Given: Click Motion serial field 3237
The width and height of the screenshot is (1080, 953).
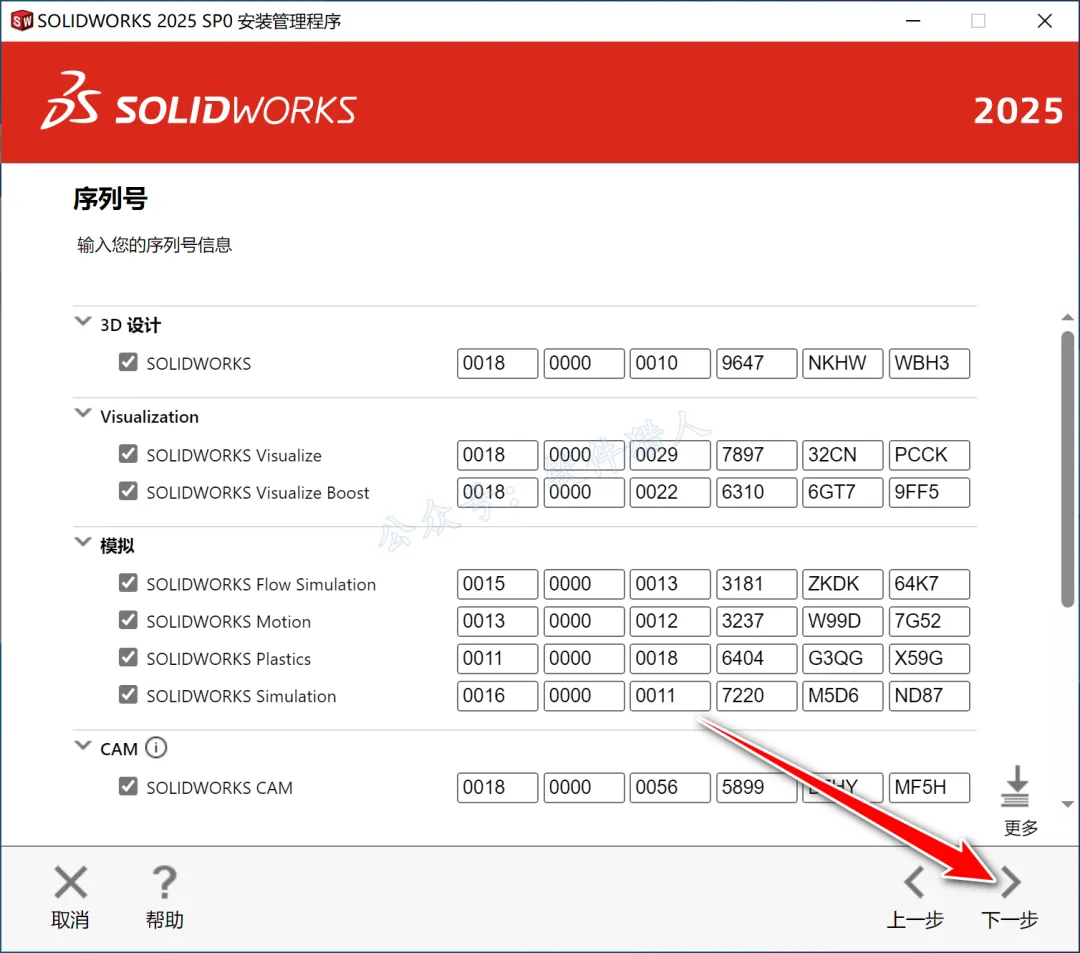Looking at the screenshot, I should [756, 621].
